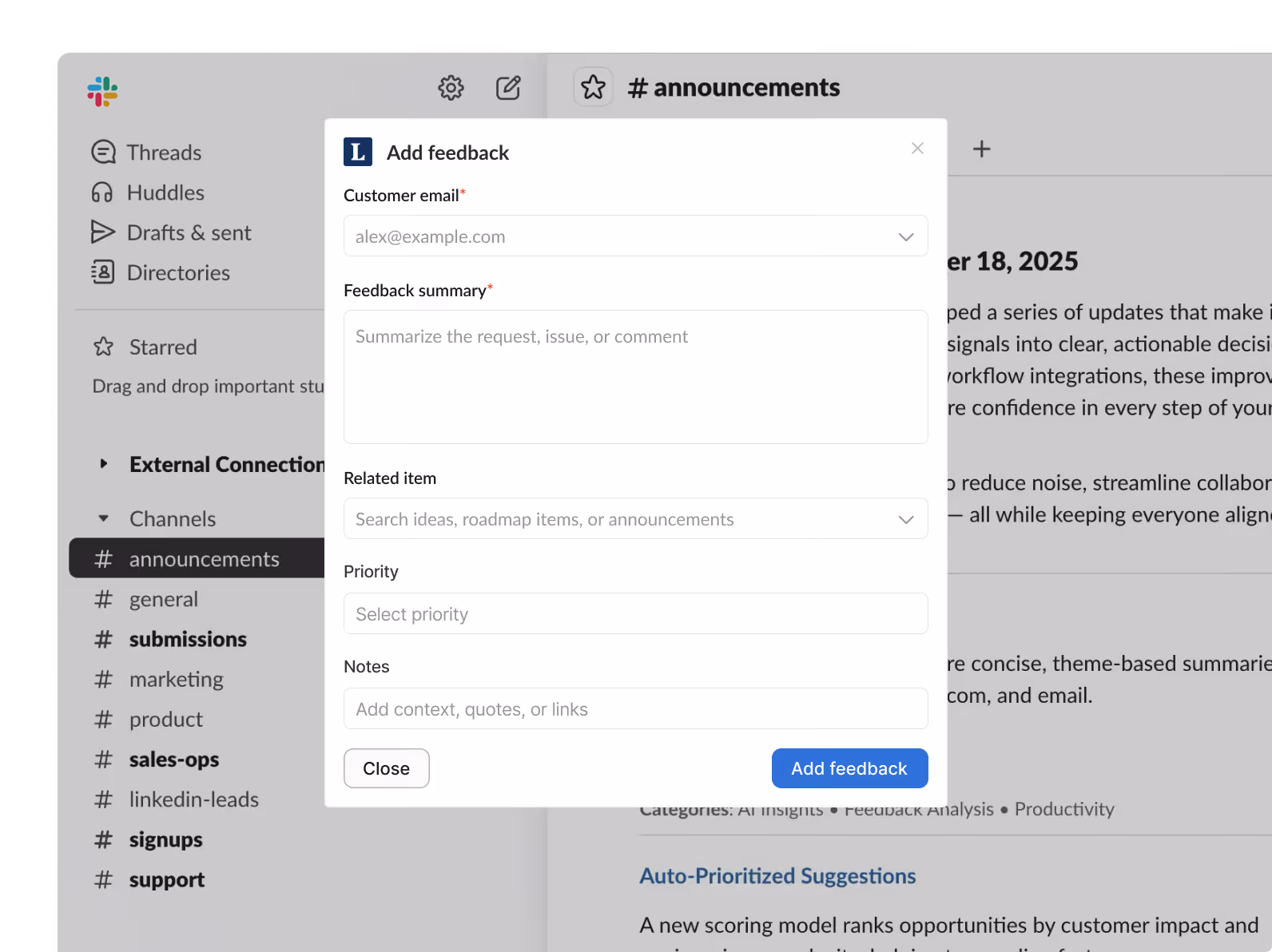This screenshot has height=952, width=1272.
Task: Open the linkedin-leads channel
Action: tap(194, 799)
